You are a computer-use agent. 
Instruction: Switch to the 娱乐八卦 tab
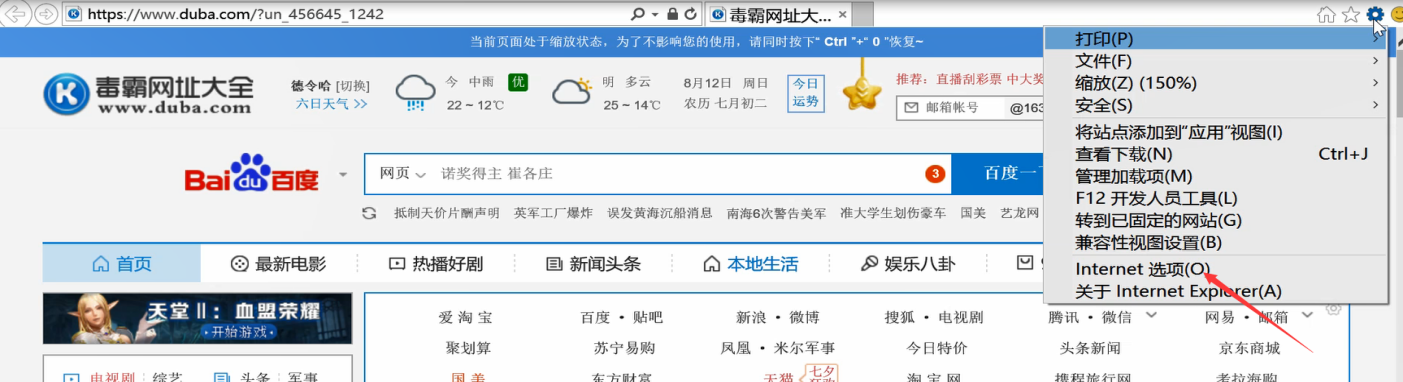tap(907, 264)
